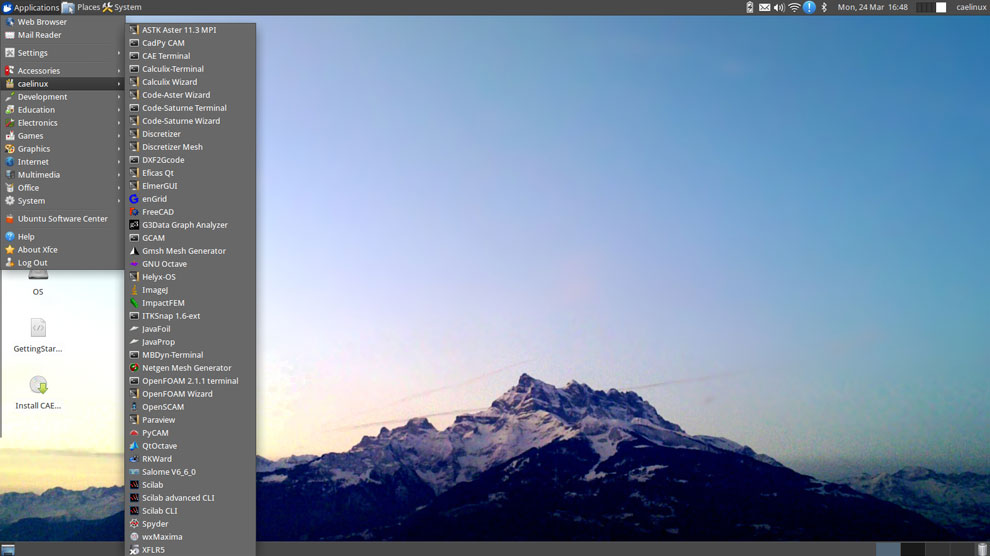Launch ElmerGUI

191,186
